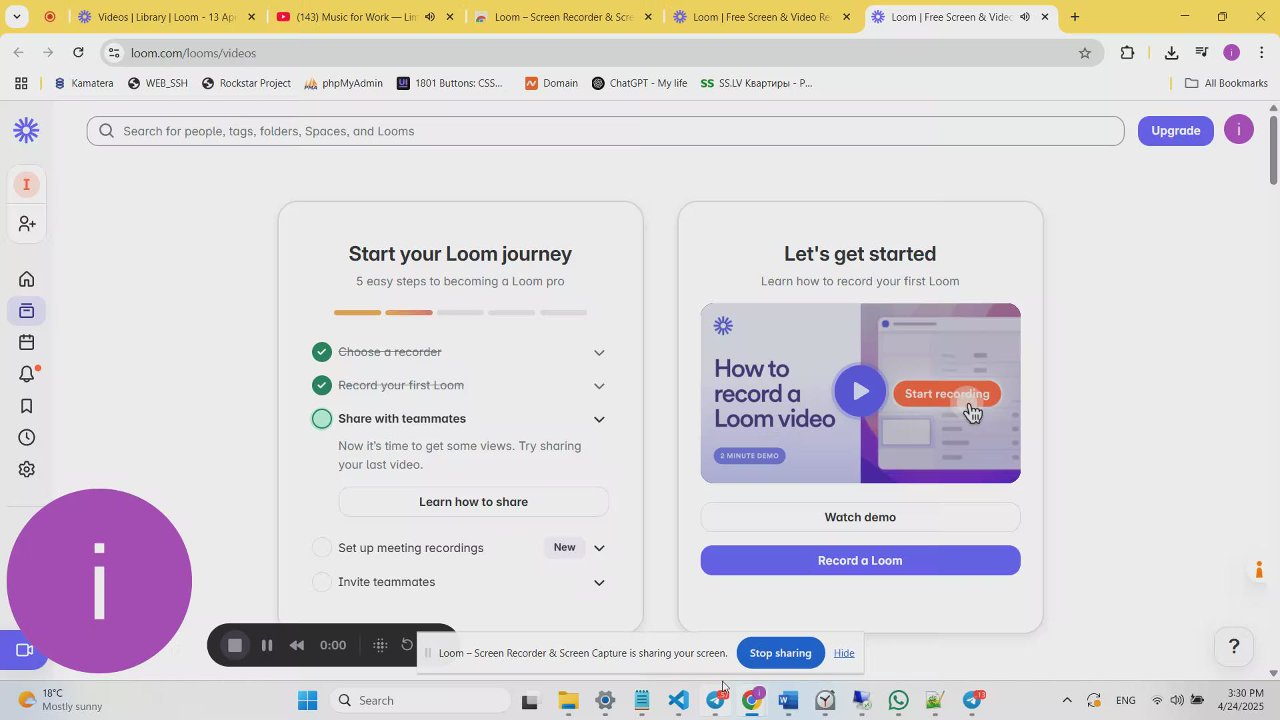
Task: Open VS Code from taskbar
Action: pyautogui.click(x=679, y=700)
